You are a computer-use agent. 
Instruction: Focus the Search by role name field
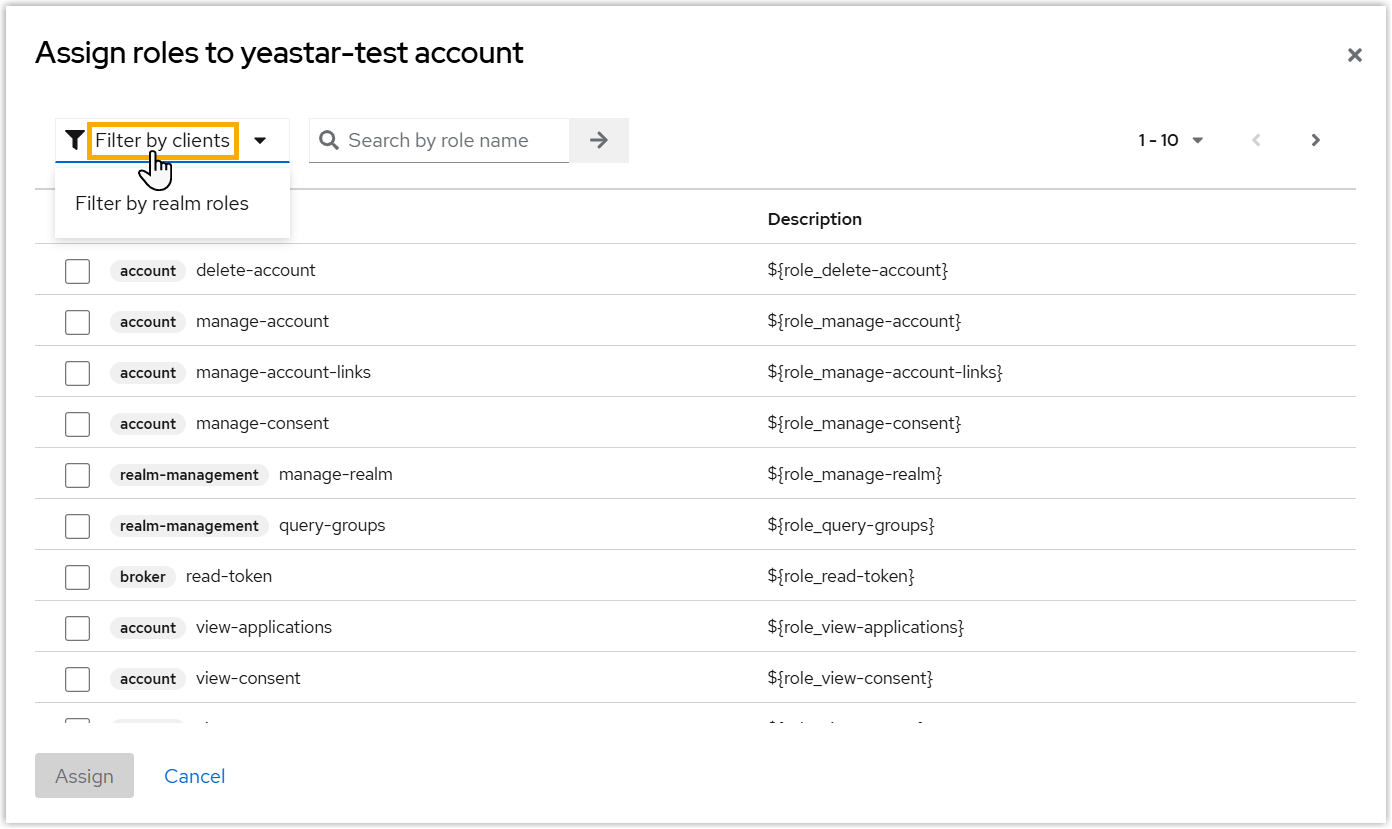pos(450,141)
